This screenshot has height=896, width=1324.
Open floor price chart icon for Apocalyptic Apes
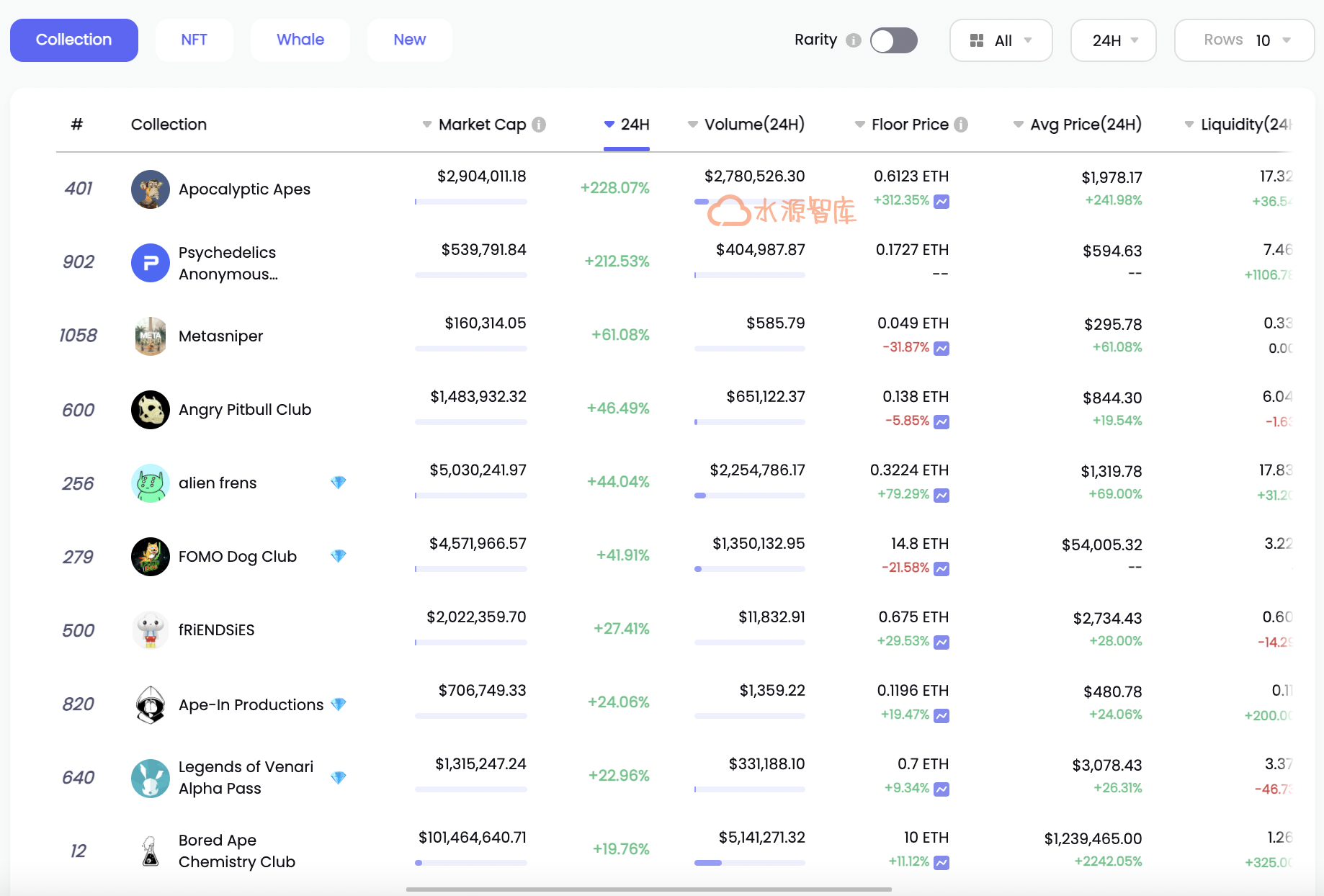[x=941, y=202]
